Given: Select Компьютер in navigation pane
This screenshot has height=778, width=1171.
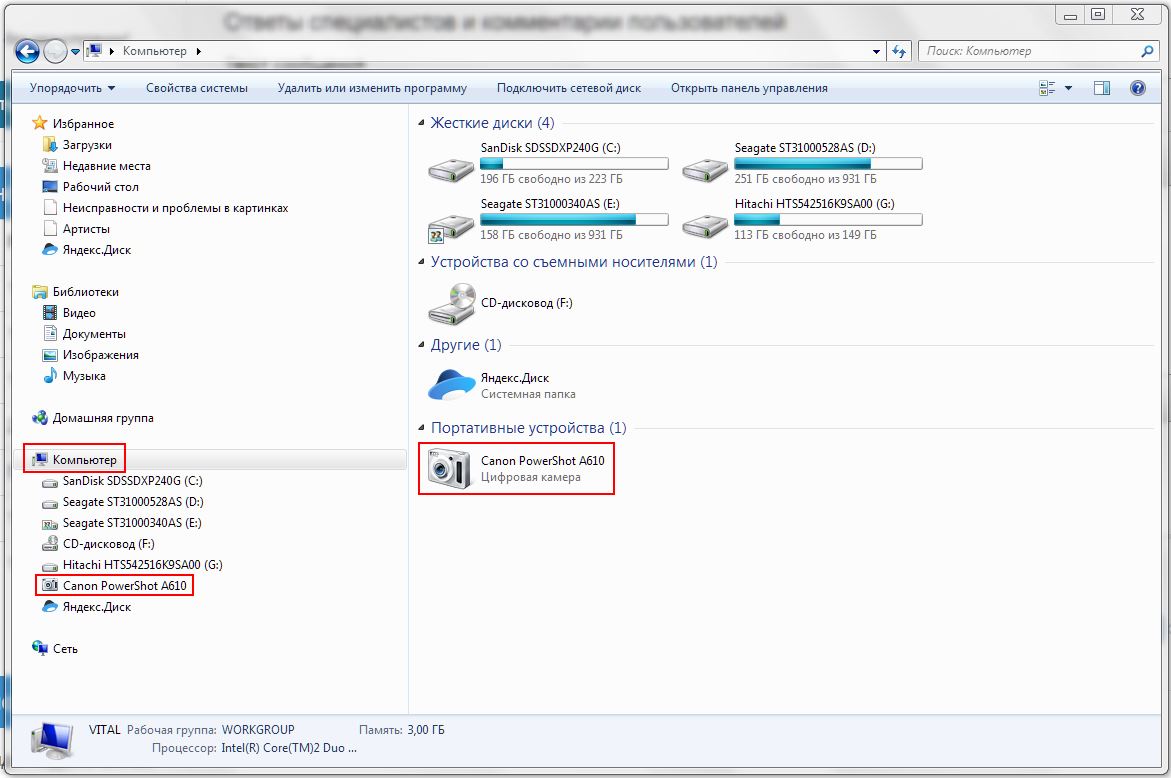Looking at the screenshot, I should click(x=75, y=460).
